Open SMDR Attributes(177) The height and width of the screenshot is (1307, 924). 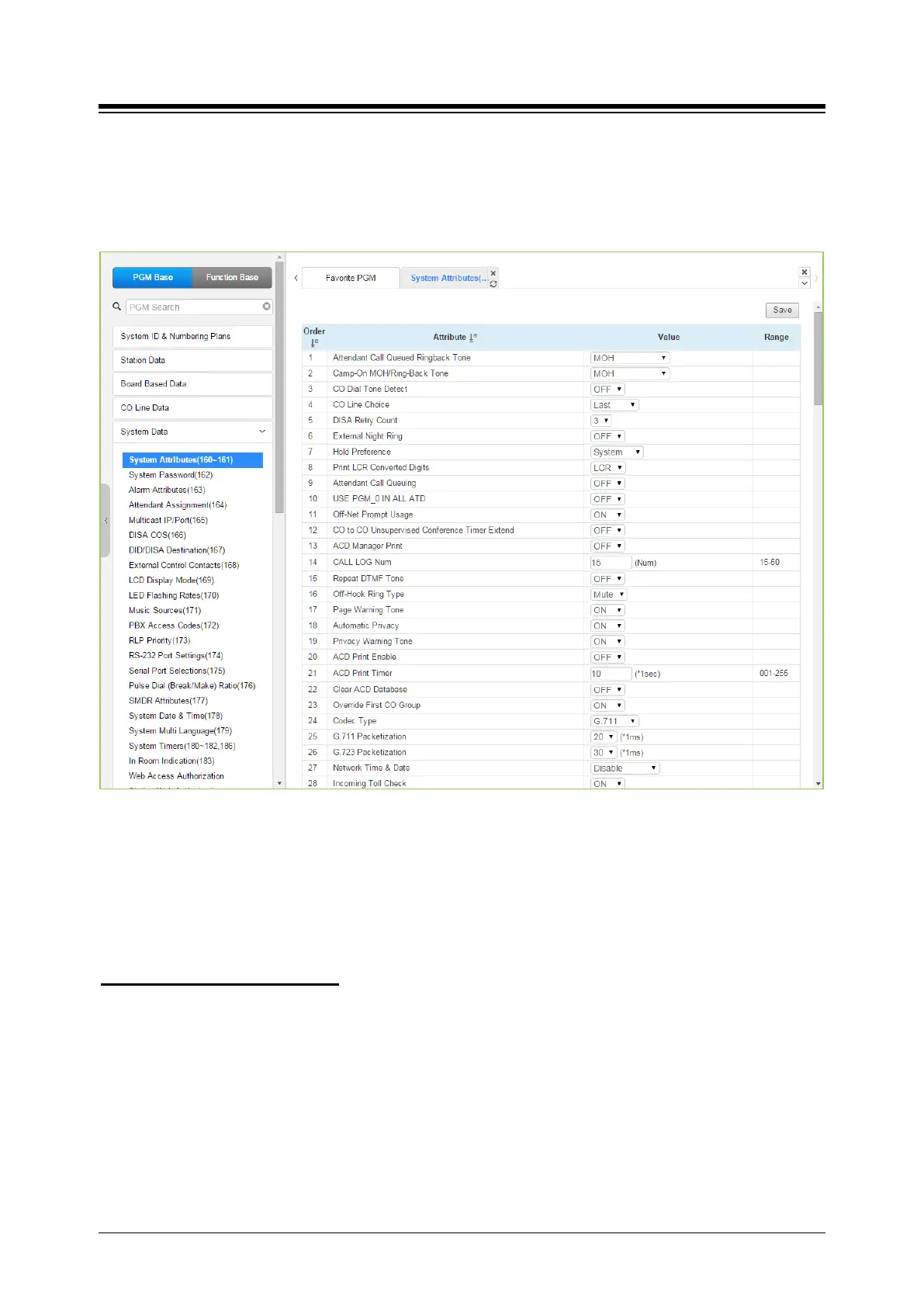pos(168,700)
